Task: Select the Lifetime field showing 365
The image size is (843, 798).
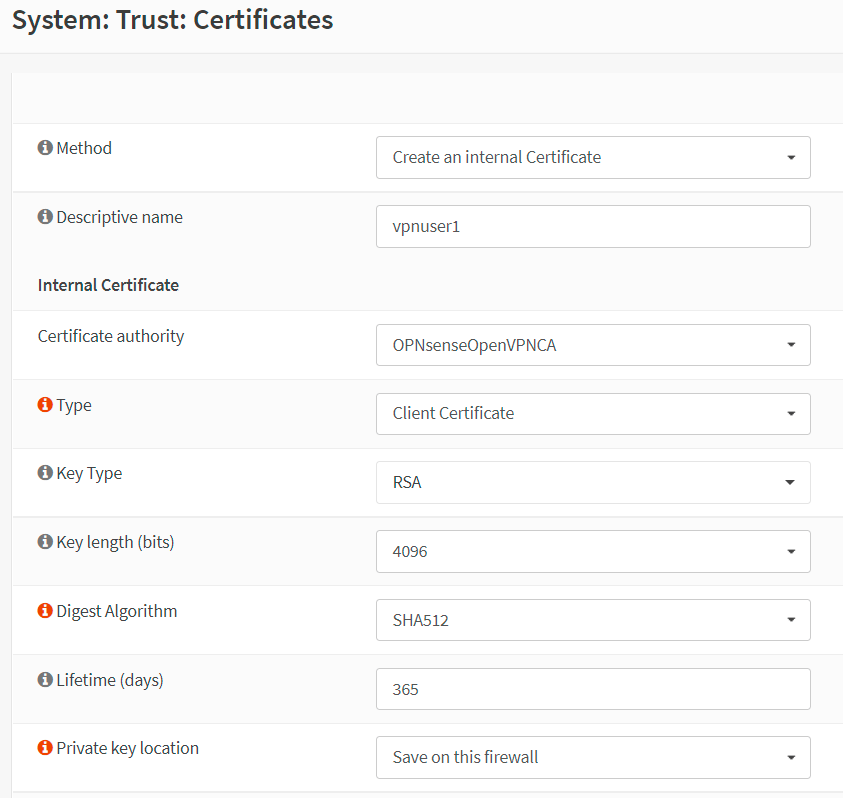Action: point(593,688)
